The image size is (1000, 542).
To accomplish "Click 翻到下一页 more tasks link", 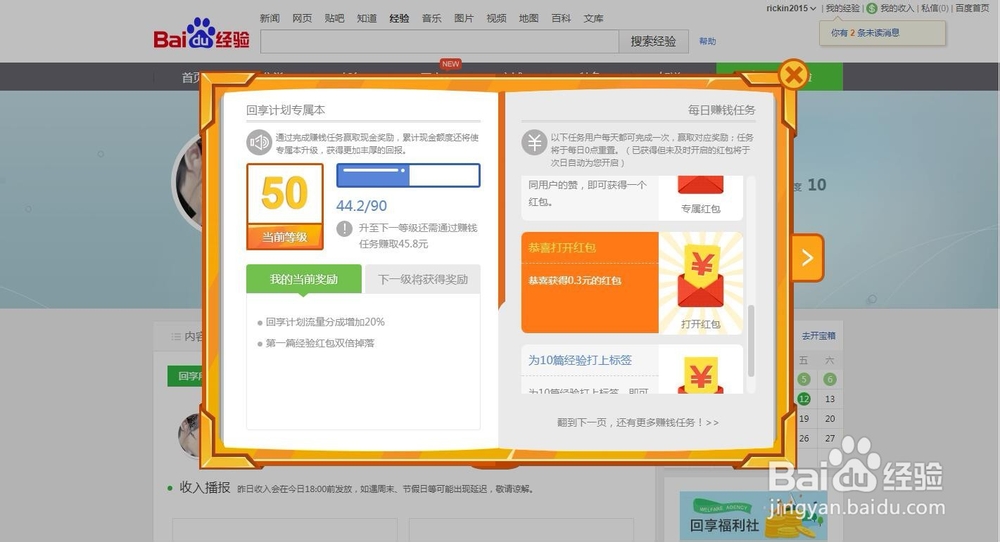I will coord(638,422).
